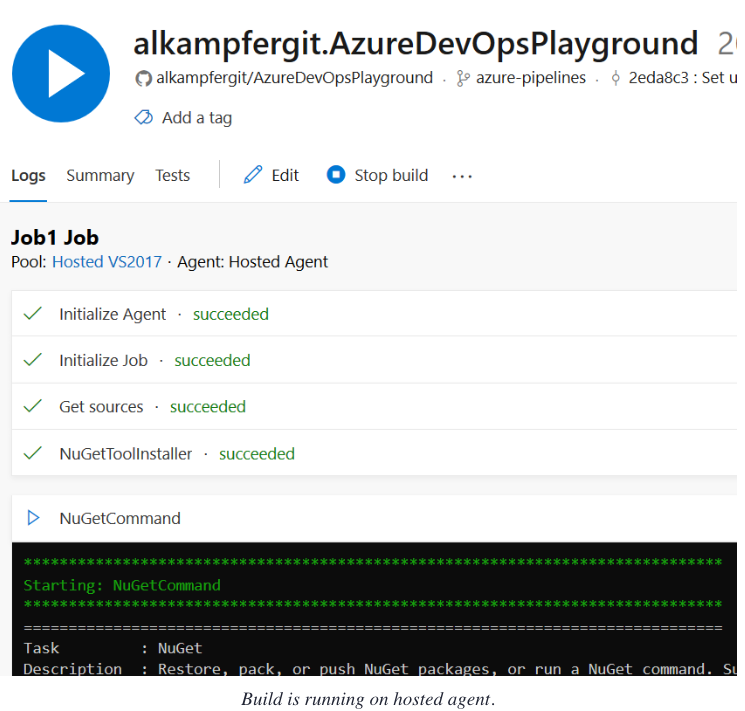Click the succeeded status of Initialize Agent
The height and width of the screenshot is (711, 745).
tap(230, 314)
